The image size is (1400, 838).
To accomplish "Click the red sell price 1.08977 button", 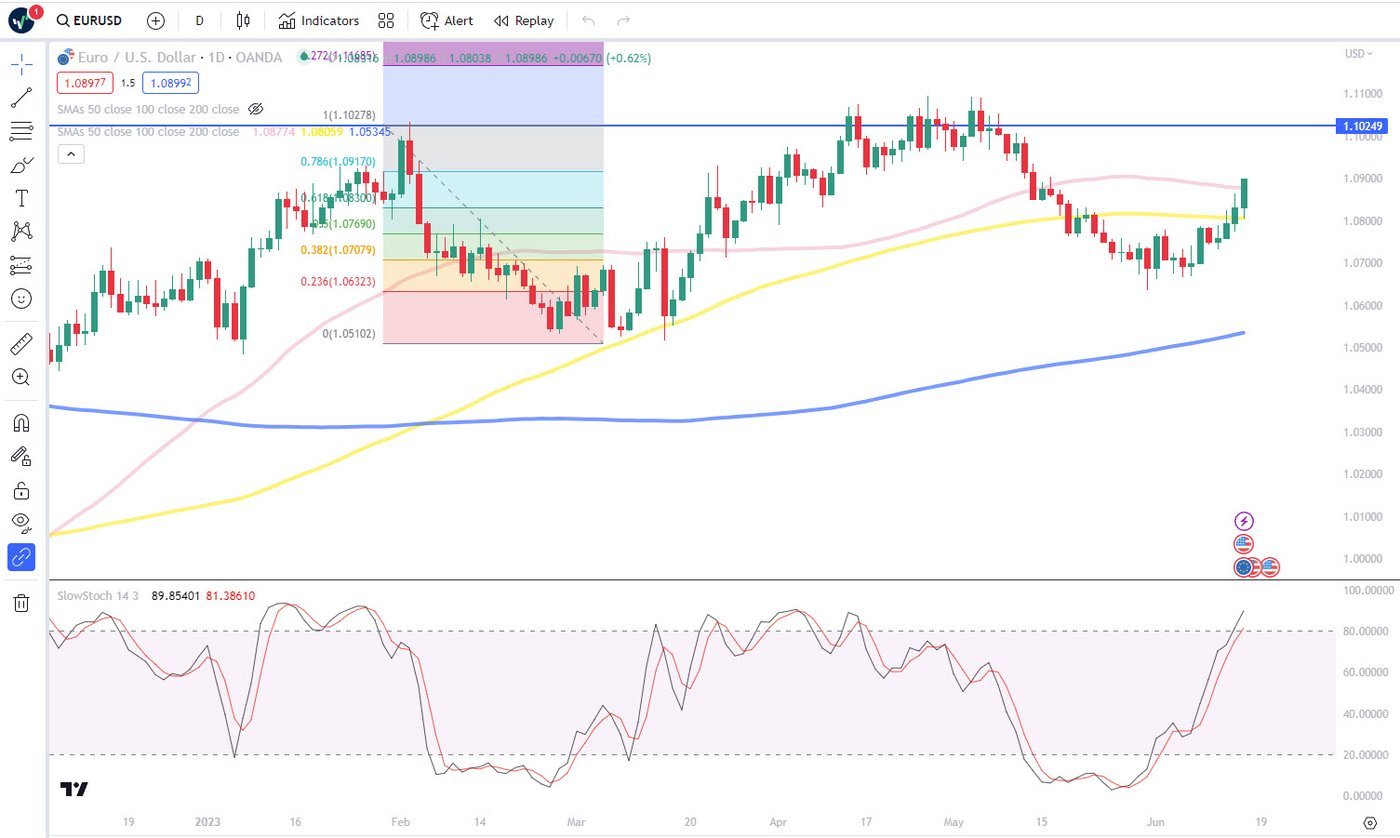I will pyautogui.click(x=85, y=84).
